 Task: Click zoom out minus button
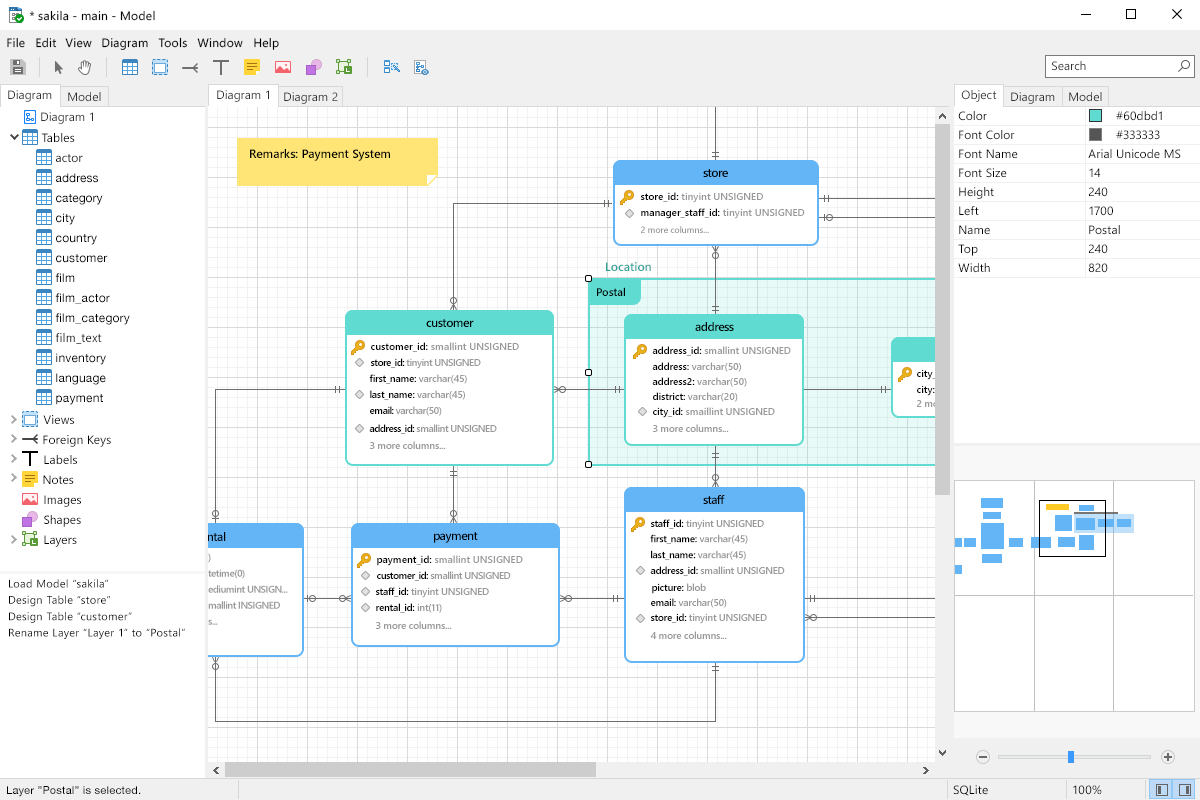click(x=983, y=757)
